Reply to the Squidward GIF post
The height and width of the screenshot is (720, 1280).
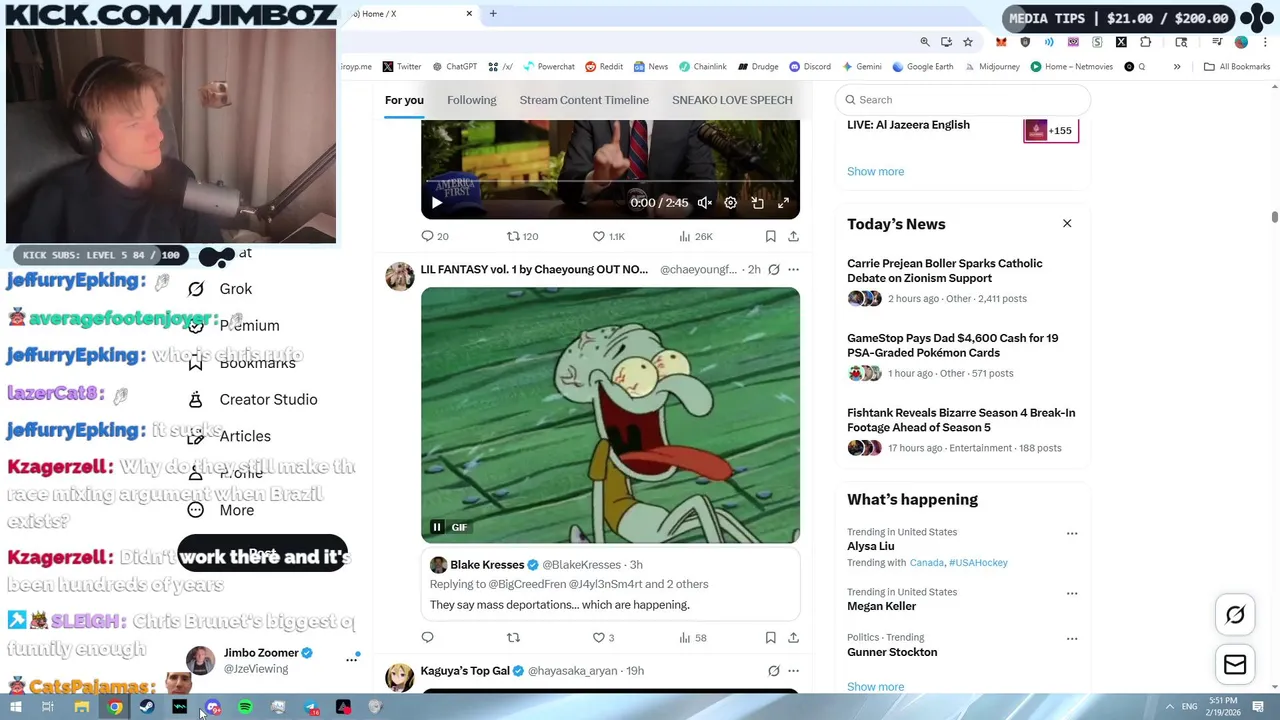pos(427,637)
